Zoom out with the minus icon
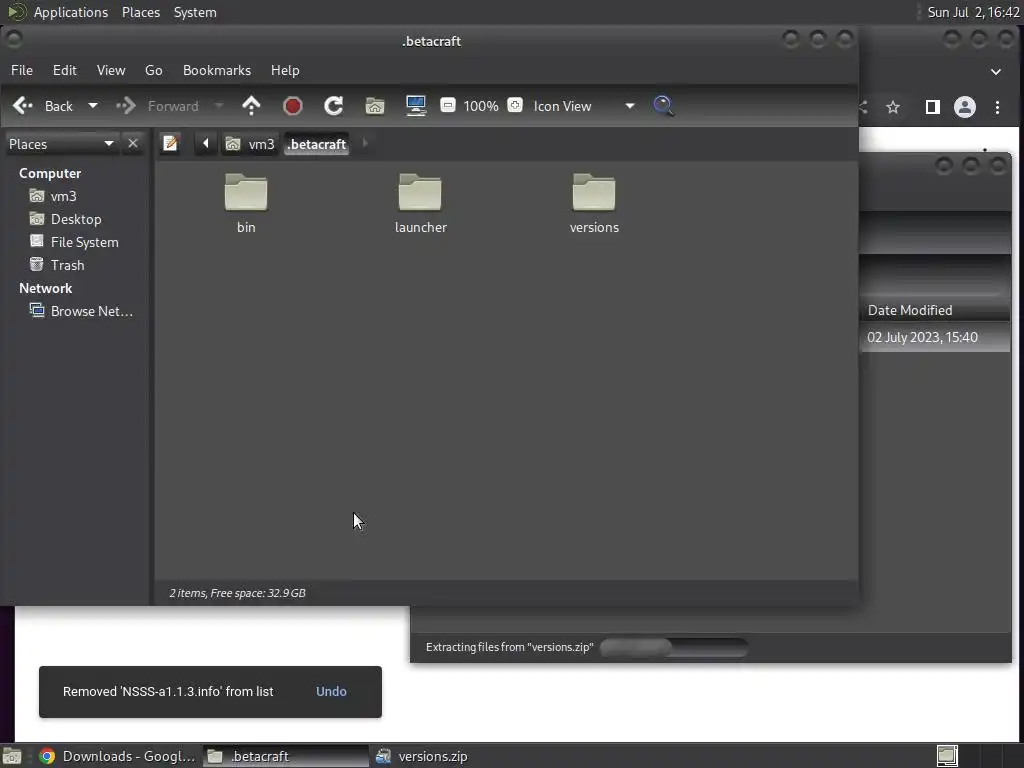The image size is (1024, 768). (448, 105)
